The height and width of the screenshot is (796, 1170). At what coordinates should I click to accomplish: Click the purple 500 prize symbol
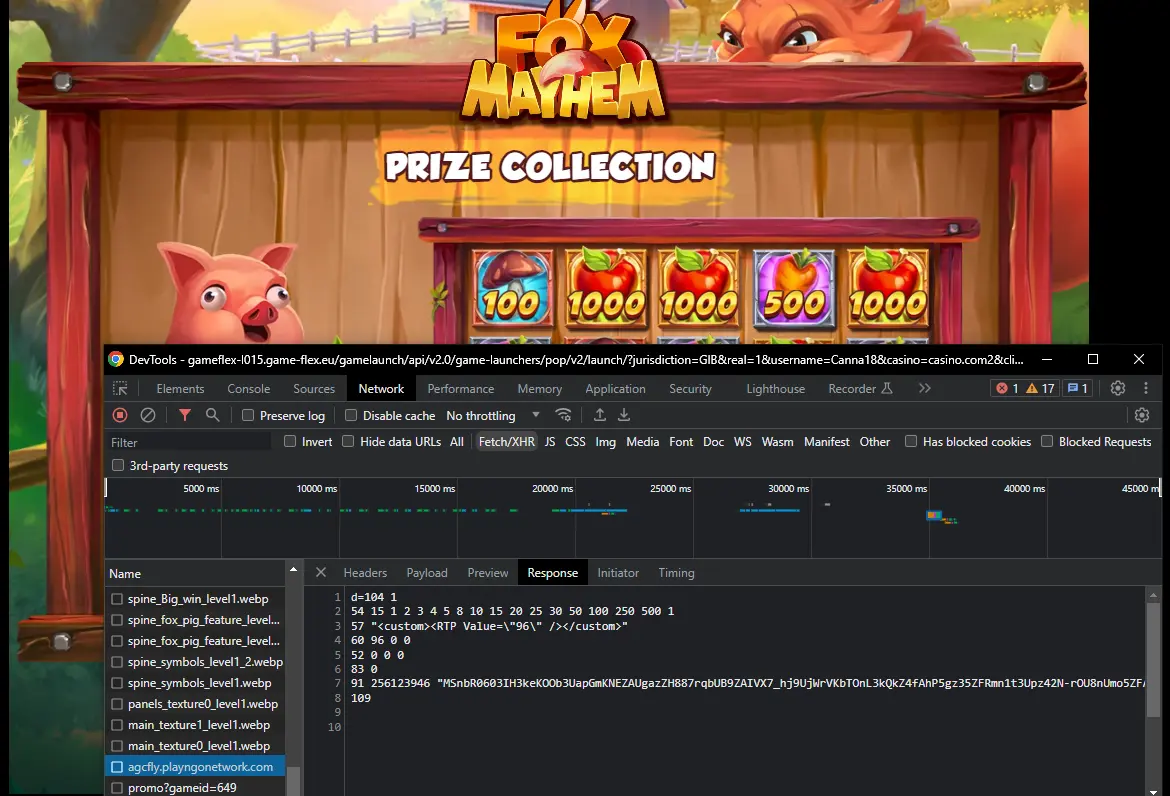point(794,289)
